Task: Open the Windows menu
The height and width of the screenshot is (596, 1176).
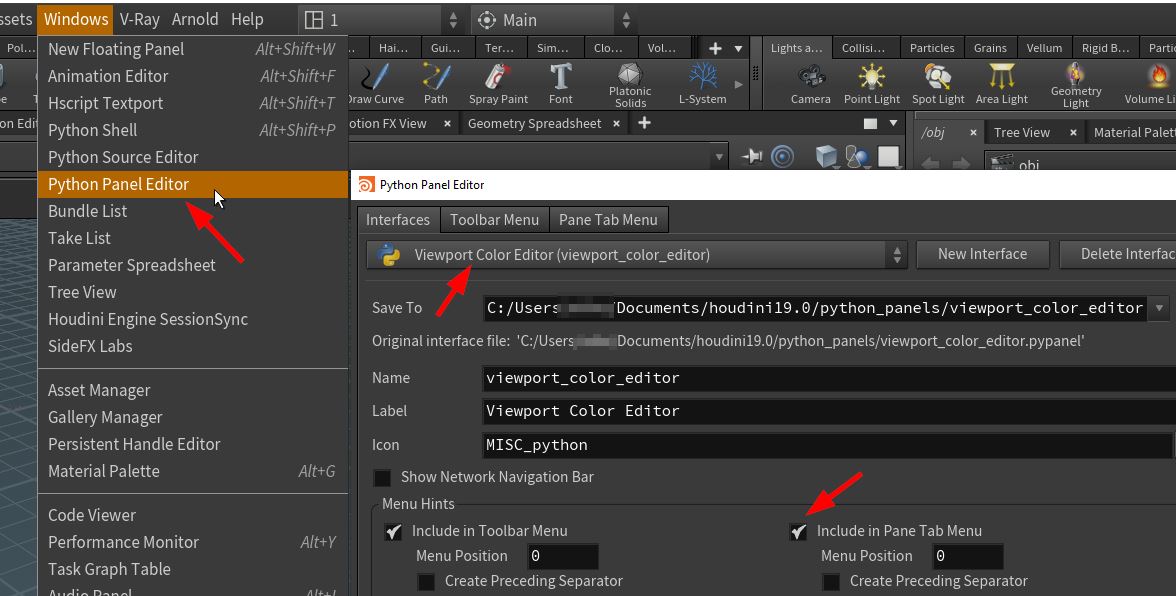Action: (x=76, y=19)
